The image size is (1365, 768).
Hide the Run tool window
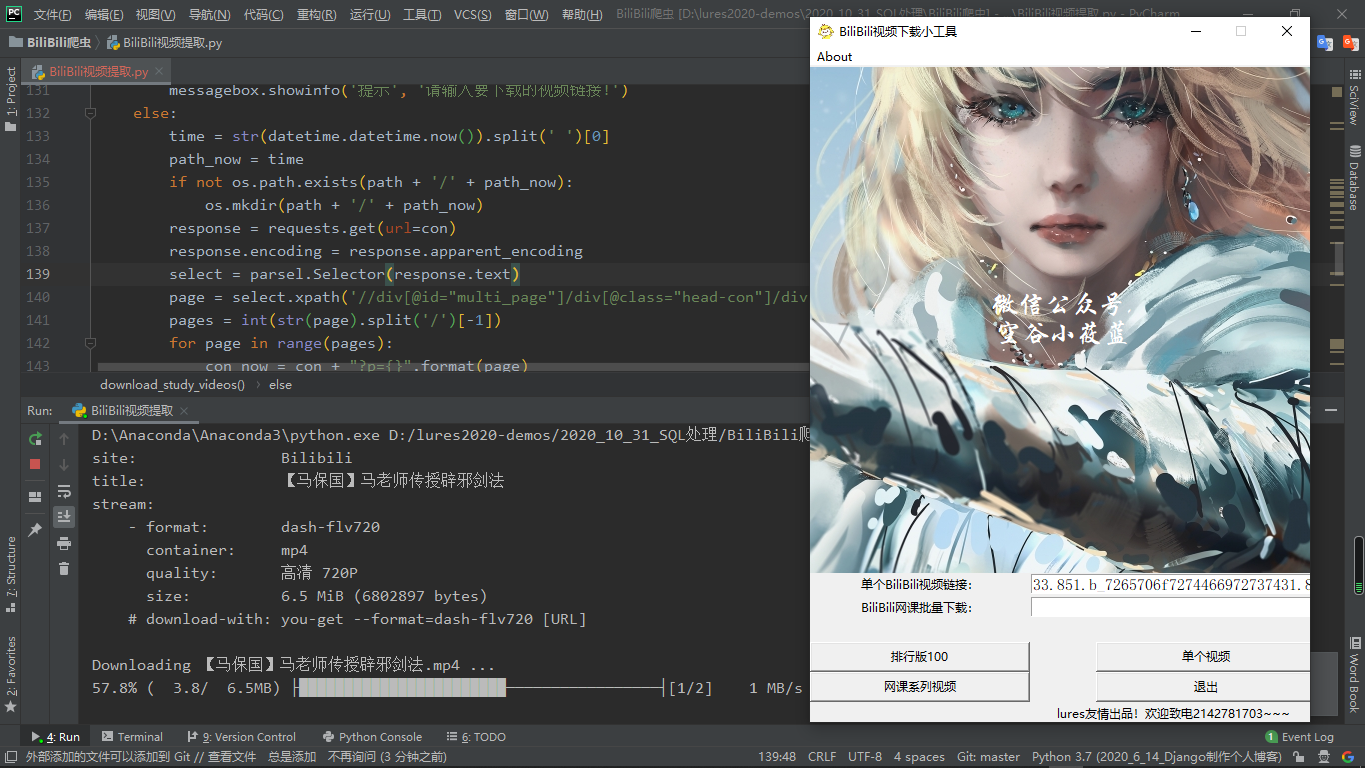click(x=1330, y=410)
